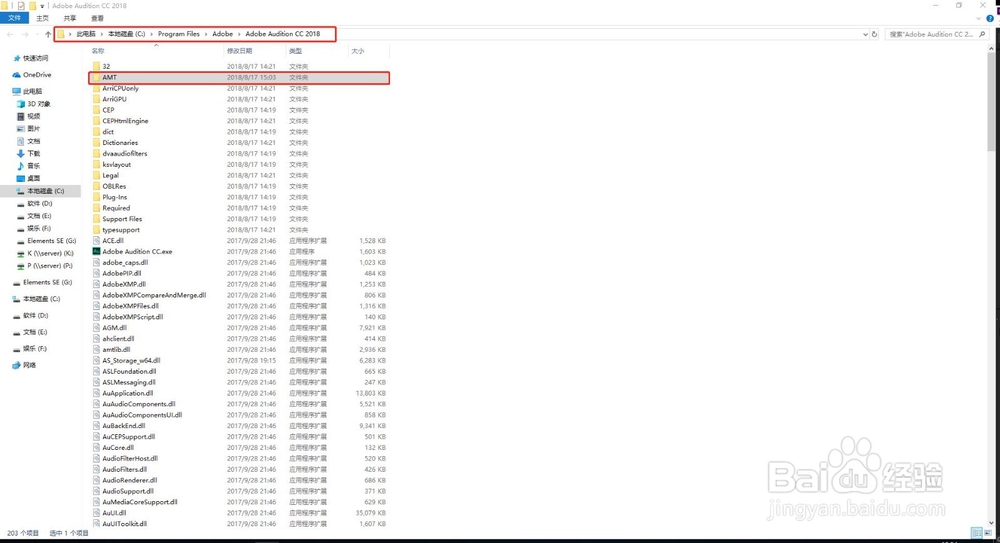Image resolution: width=1000 pixels, height=543 pixels.
Task: Click Adobe in the address breadcrumb
Action: pos(223,34)
